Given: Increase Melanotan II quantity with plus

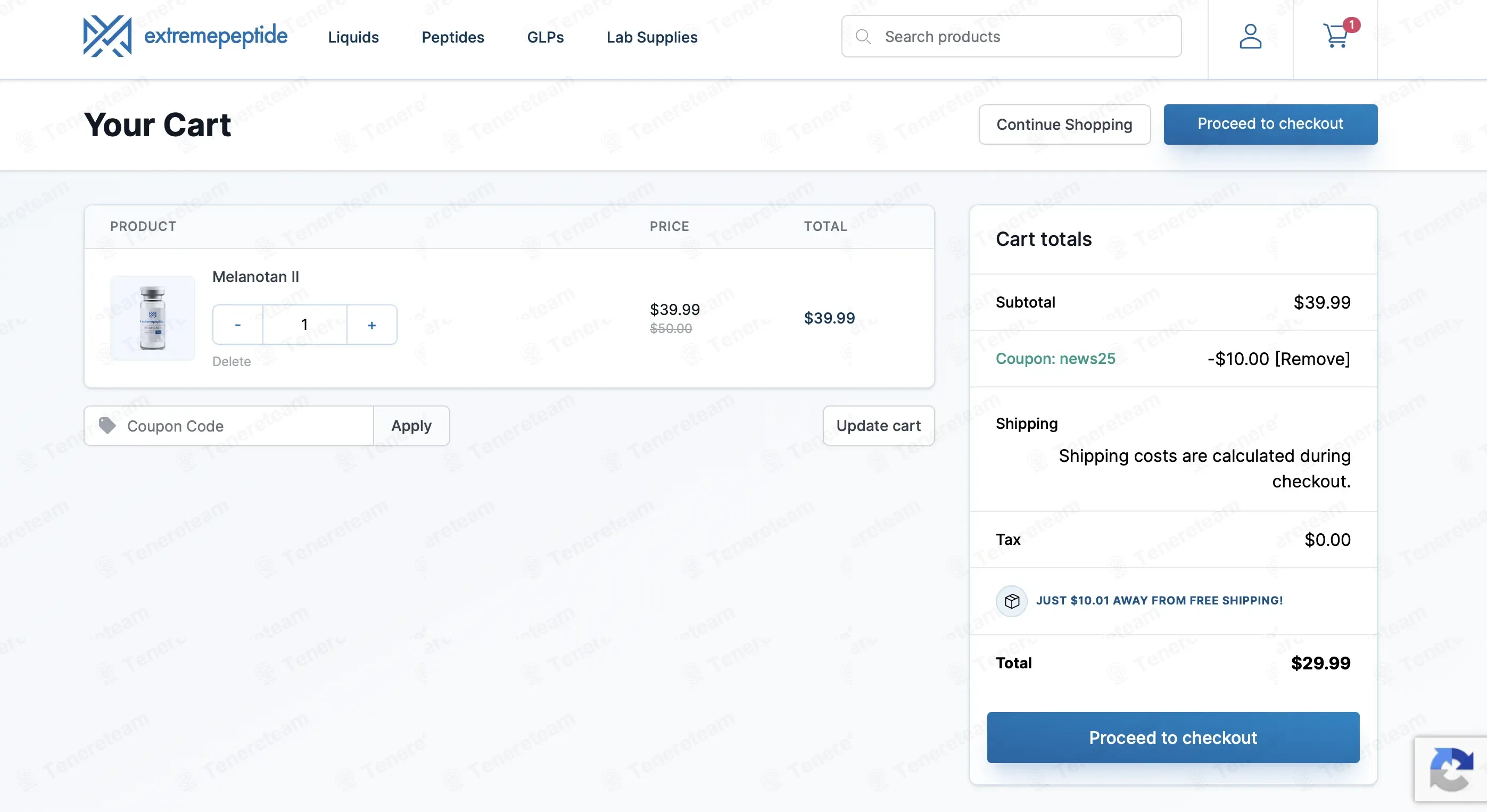Looking at the screenshot, I should click(x=371, y=325).
